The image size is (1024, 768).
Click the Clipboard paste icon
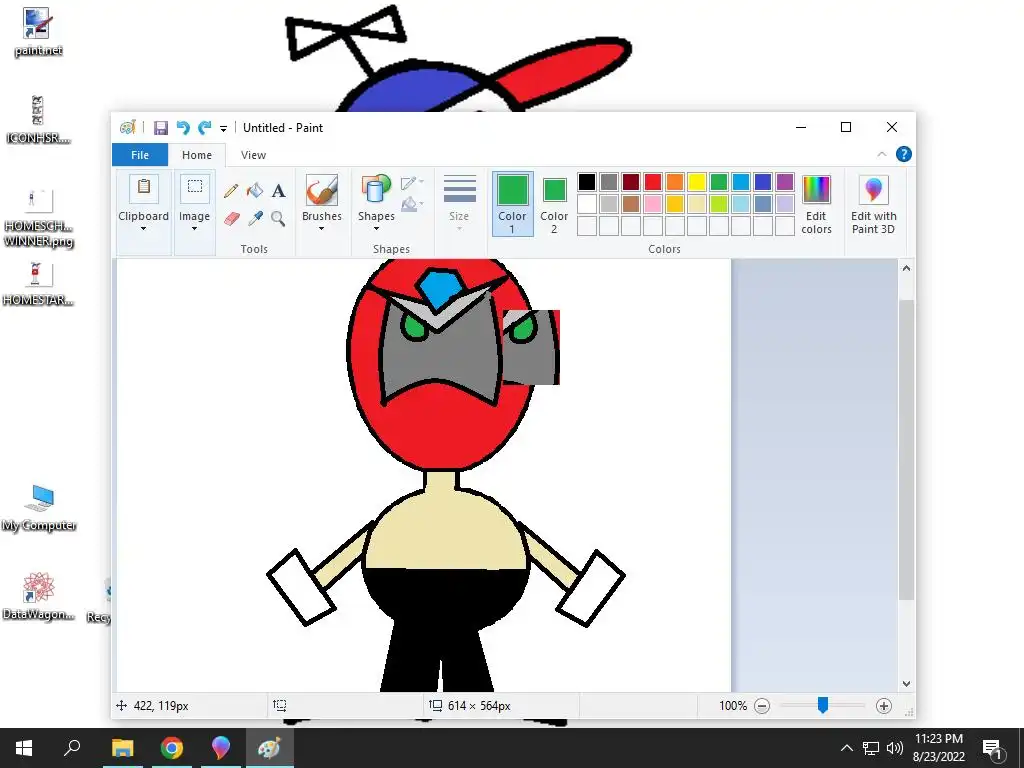point(144,189)
